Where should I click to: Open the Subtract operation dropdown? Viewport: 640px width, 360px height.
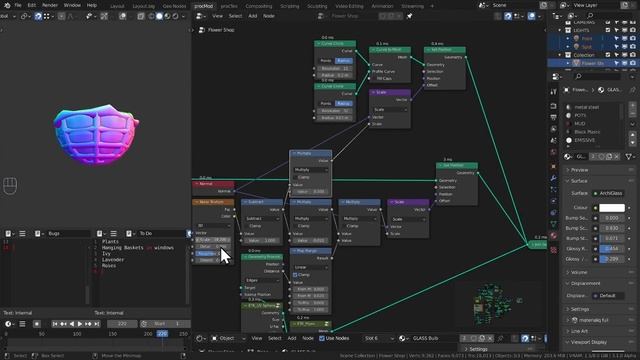click(262, 219)
